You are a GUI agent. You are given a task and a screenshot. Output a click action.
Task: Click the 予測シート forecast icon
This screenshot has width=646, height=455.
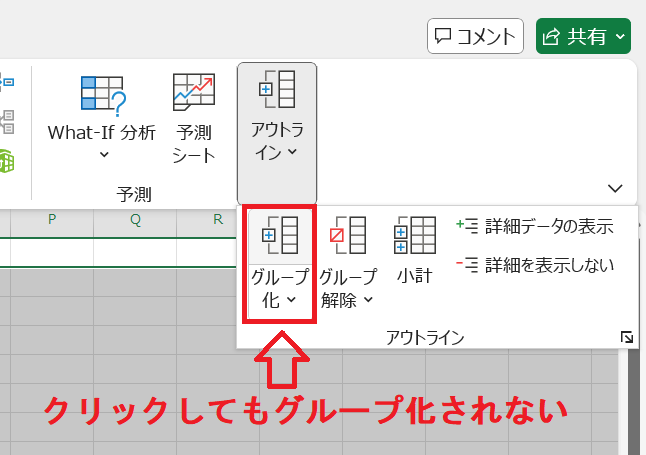194,92
